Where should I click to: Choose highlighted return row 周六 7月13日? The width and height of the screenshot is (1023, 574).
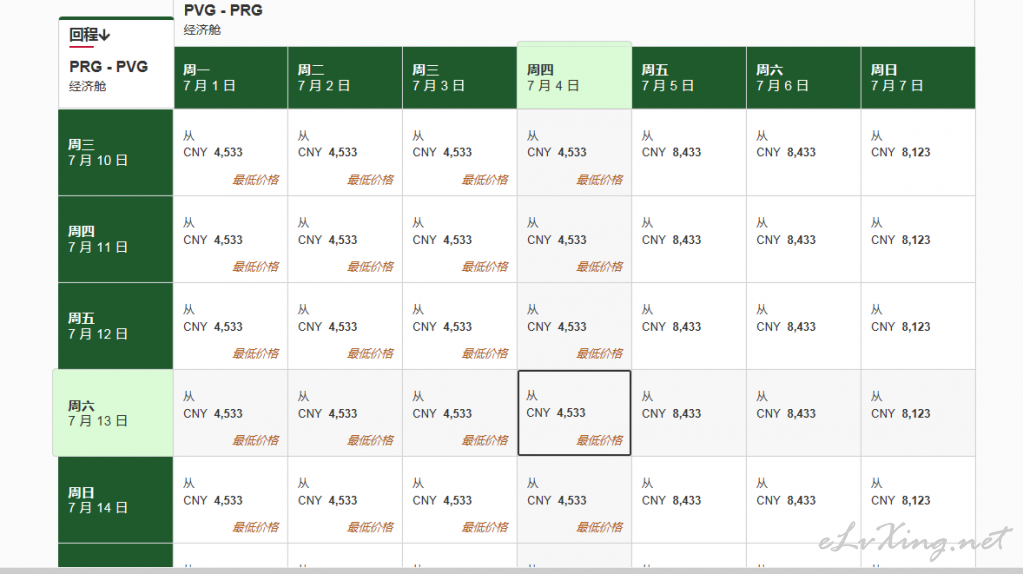click(x=113, y=413)
